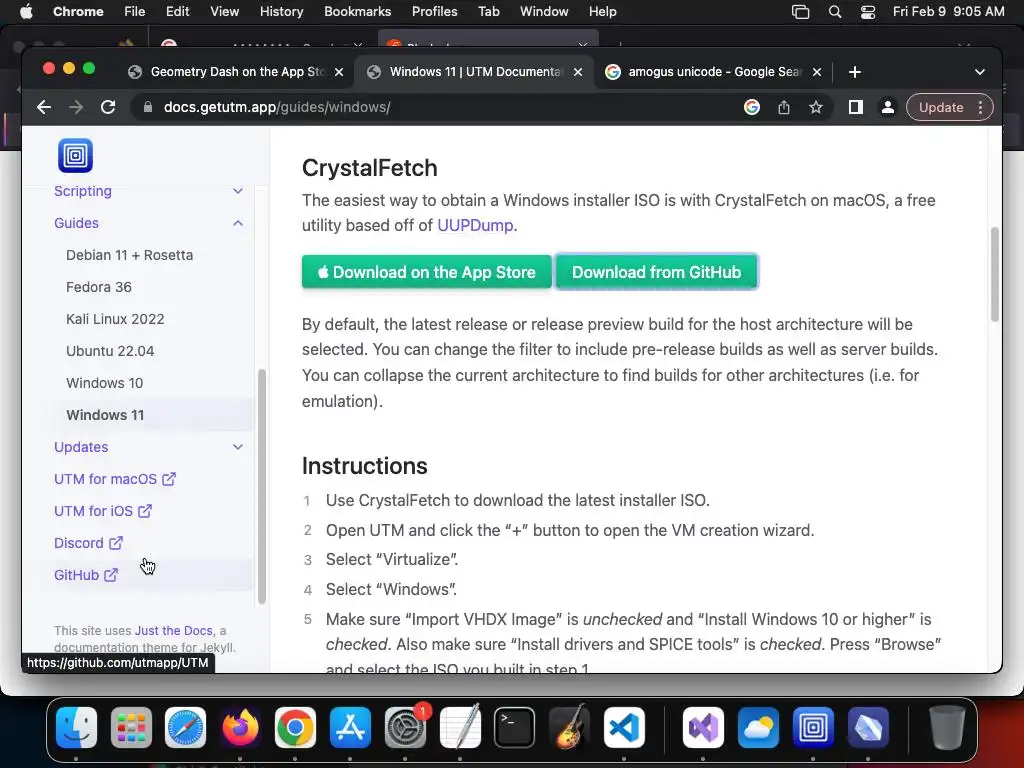
Task: Open Google Chrome from the Dock
Action: tap(295, 727)
